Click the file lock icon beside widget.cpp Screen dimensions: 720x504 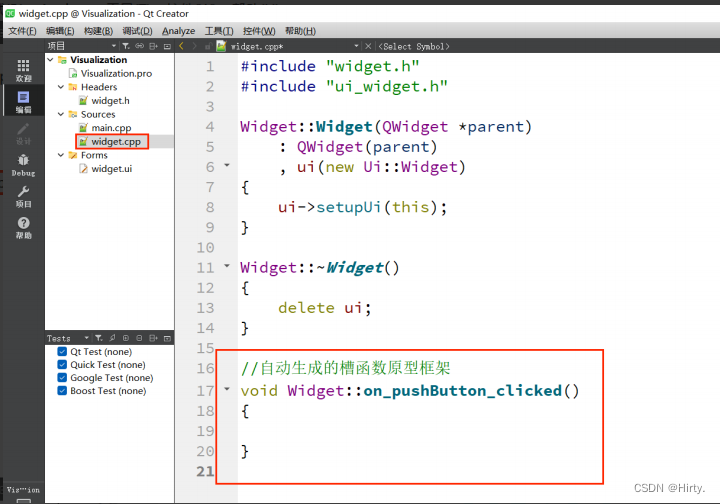point(208,46)
